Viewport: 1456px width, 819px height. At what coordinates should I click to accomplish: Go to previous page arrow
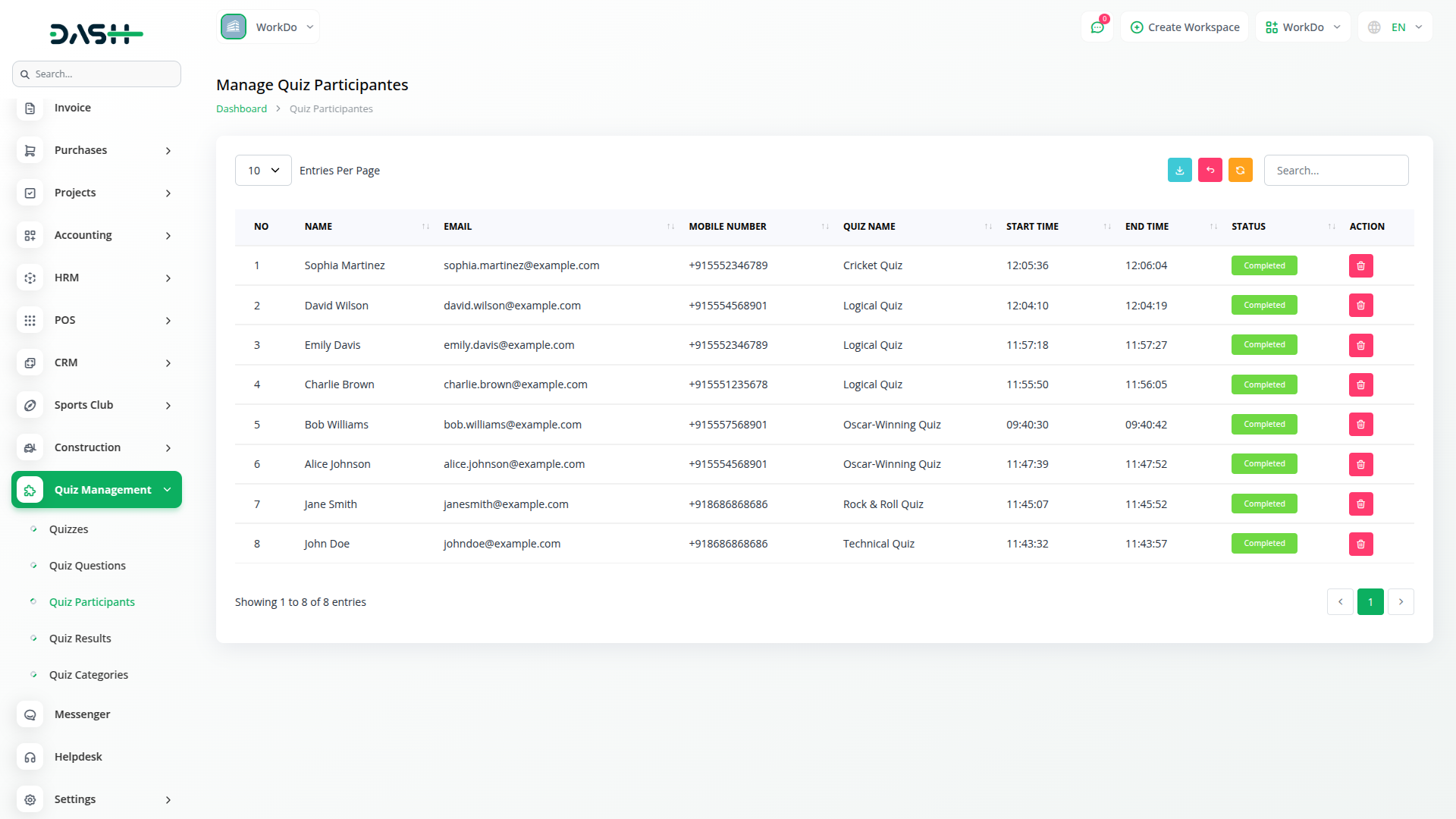pyautogui.click(x=1340, y=602)
